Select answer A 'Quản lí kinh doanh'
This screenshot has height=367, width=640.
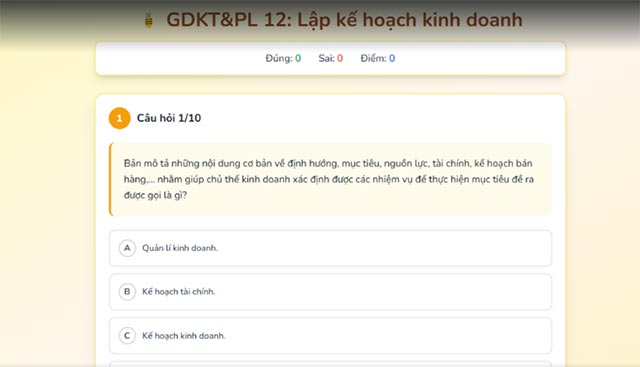coord(330,248)
